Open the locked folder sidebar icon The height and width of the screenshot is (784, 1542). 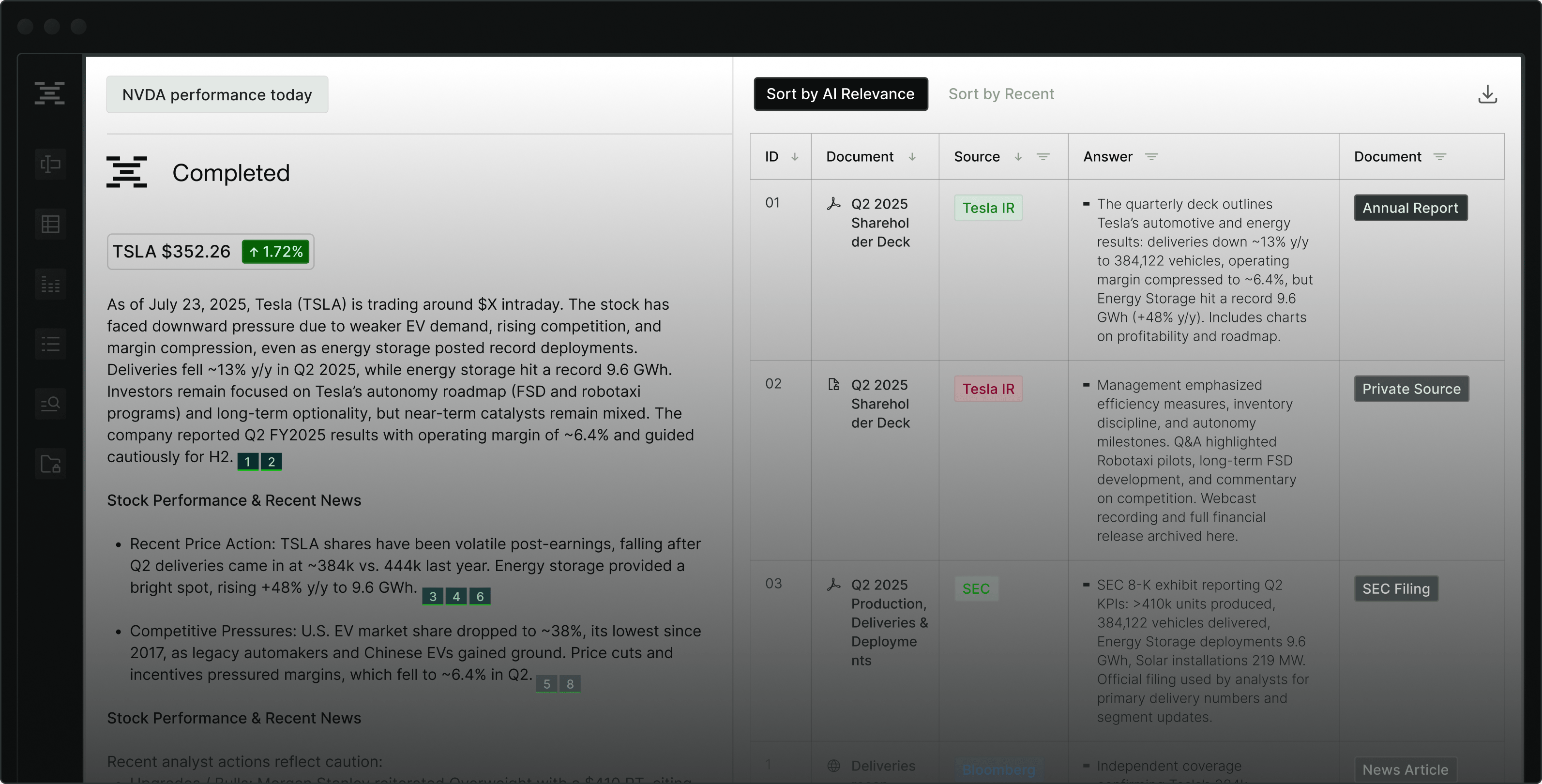pyautogui.click(x=50, y=464)
